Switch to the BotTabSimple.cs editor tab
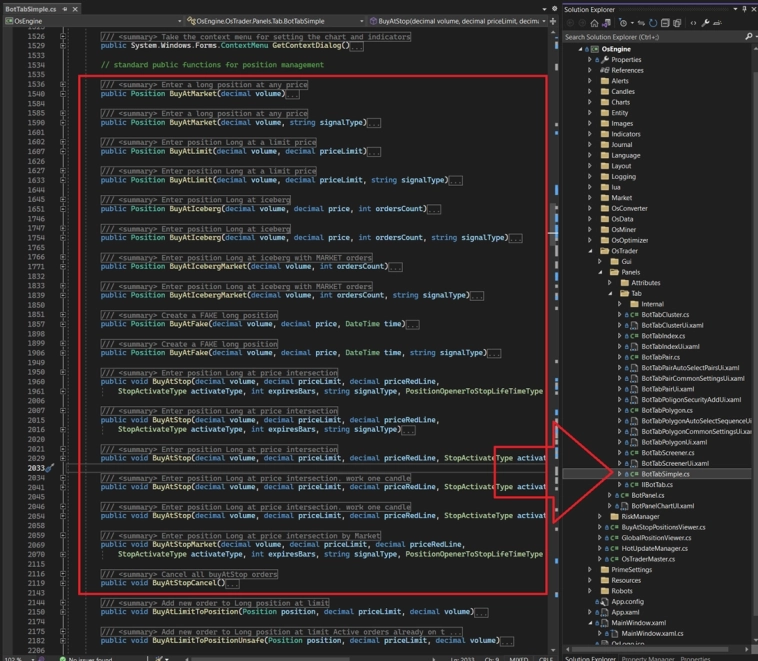This screenshot has width=758, height=661. coord(31,9)
